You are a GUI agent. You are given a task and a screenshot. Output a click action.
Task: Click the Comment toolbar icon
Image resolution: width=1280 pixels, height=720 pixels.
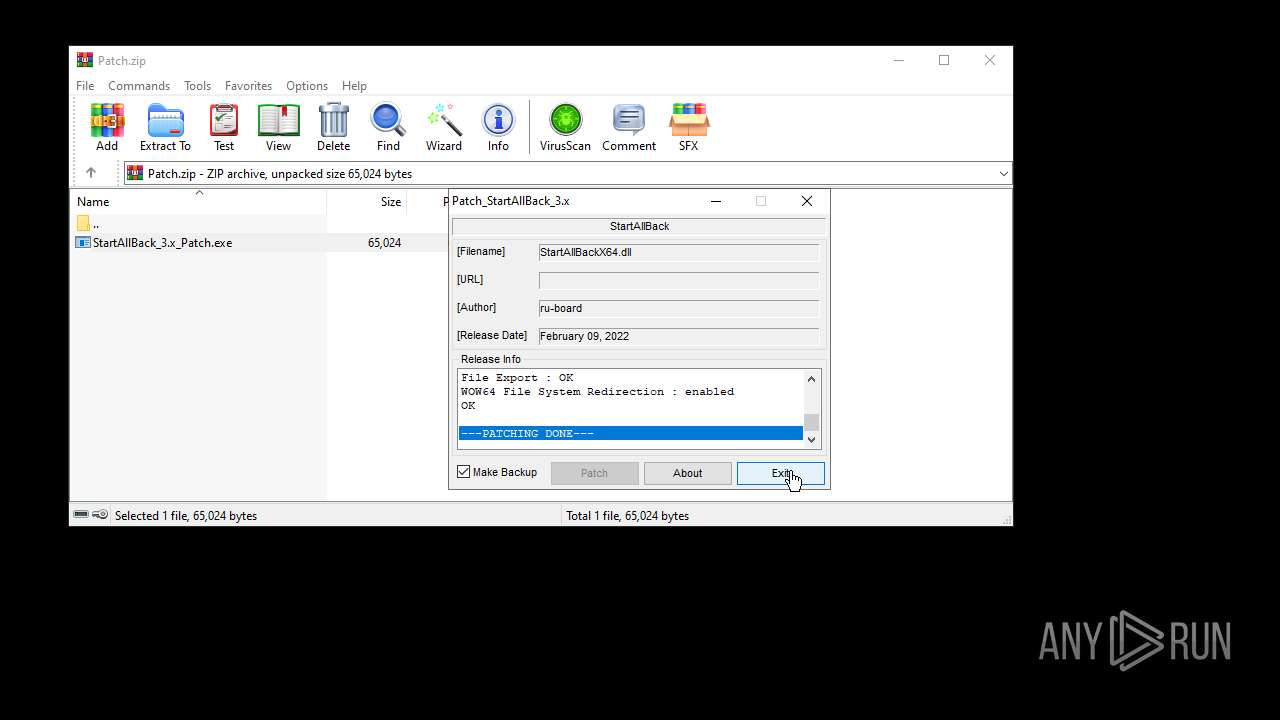[629, 127]
